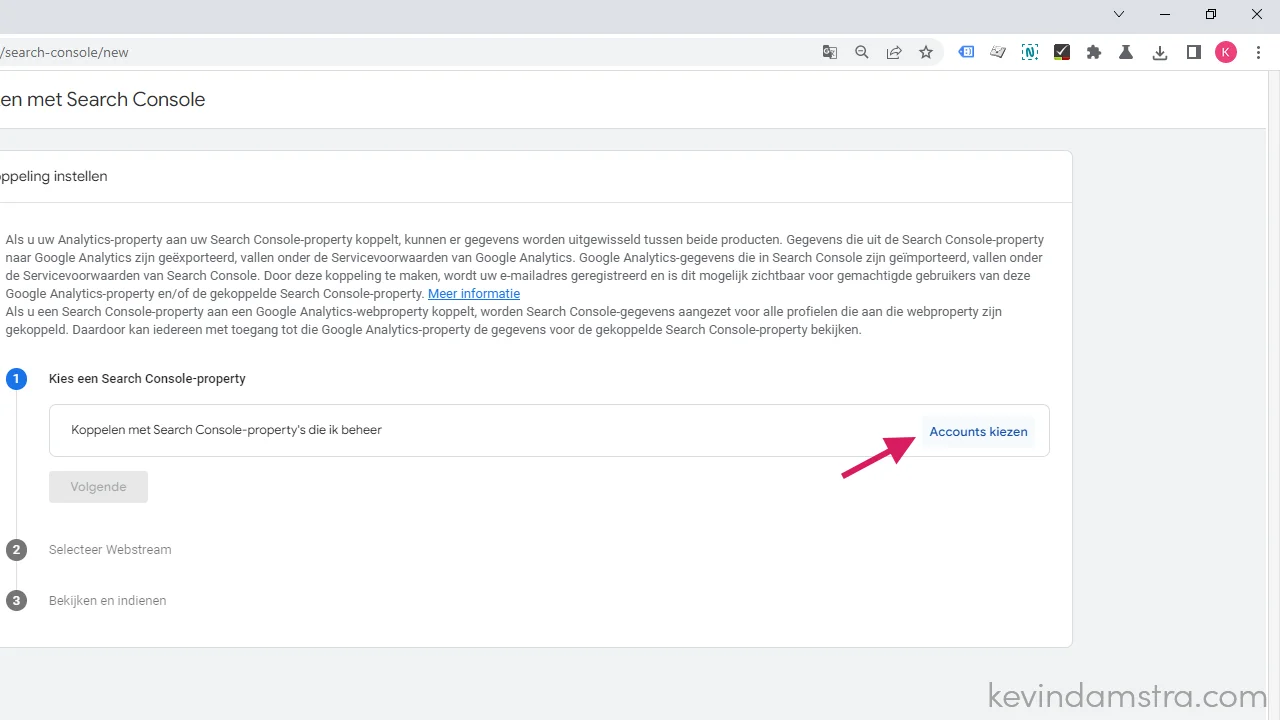Click the Search Console page heading

102,99
